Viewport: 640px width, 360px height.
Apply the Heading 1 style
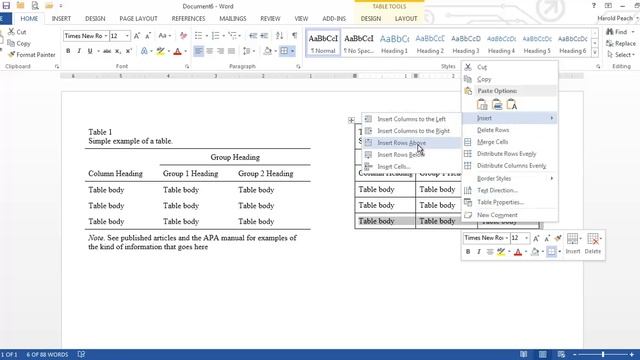coord(394,43)
